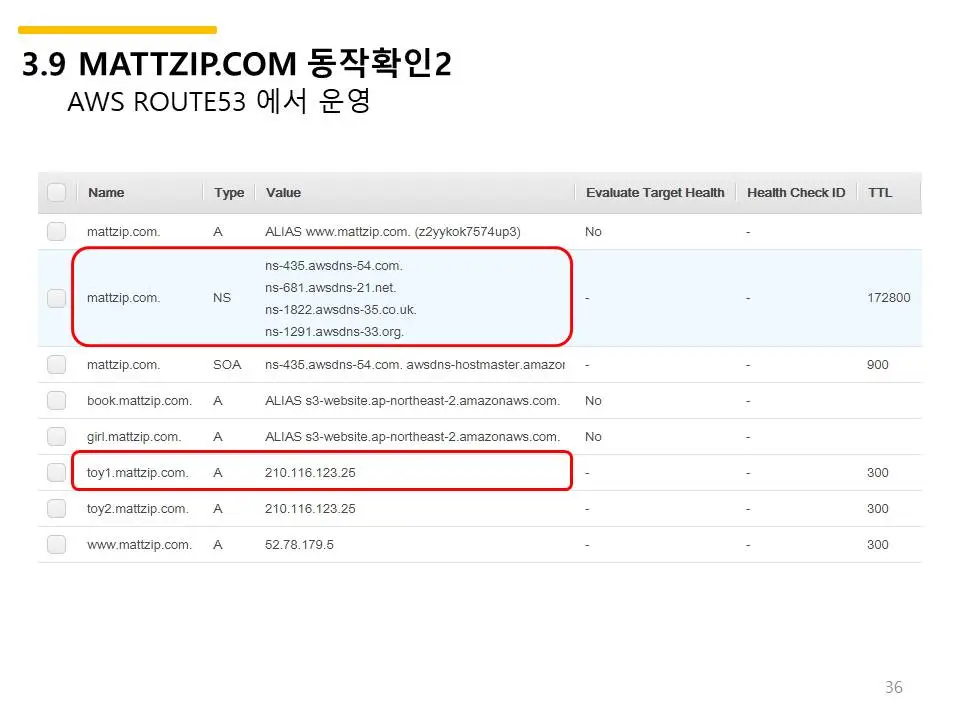
Task: Select the toy1.mattzip.com row checkbox
Action: pos(56,473)
